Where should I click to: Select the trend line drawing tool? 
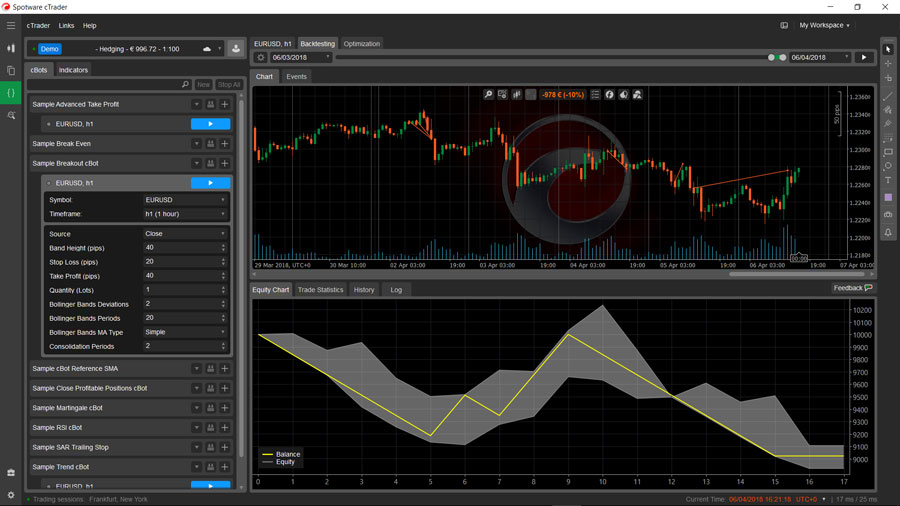(888, 96)
